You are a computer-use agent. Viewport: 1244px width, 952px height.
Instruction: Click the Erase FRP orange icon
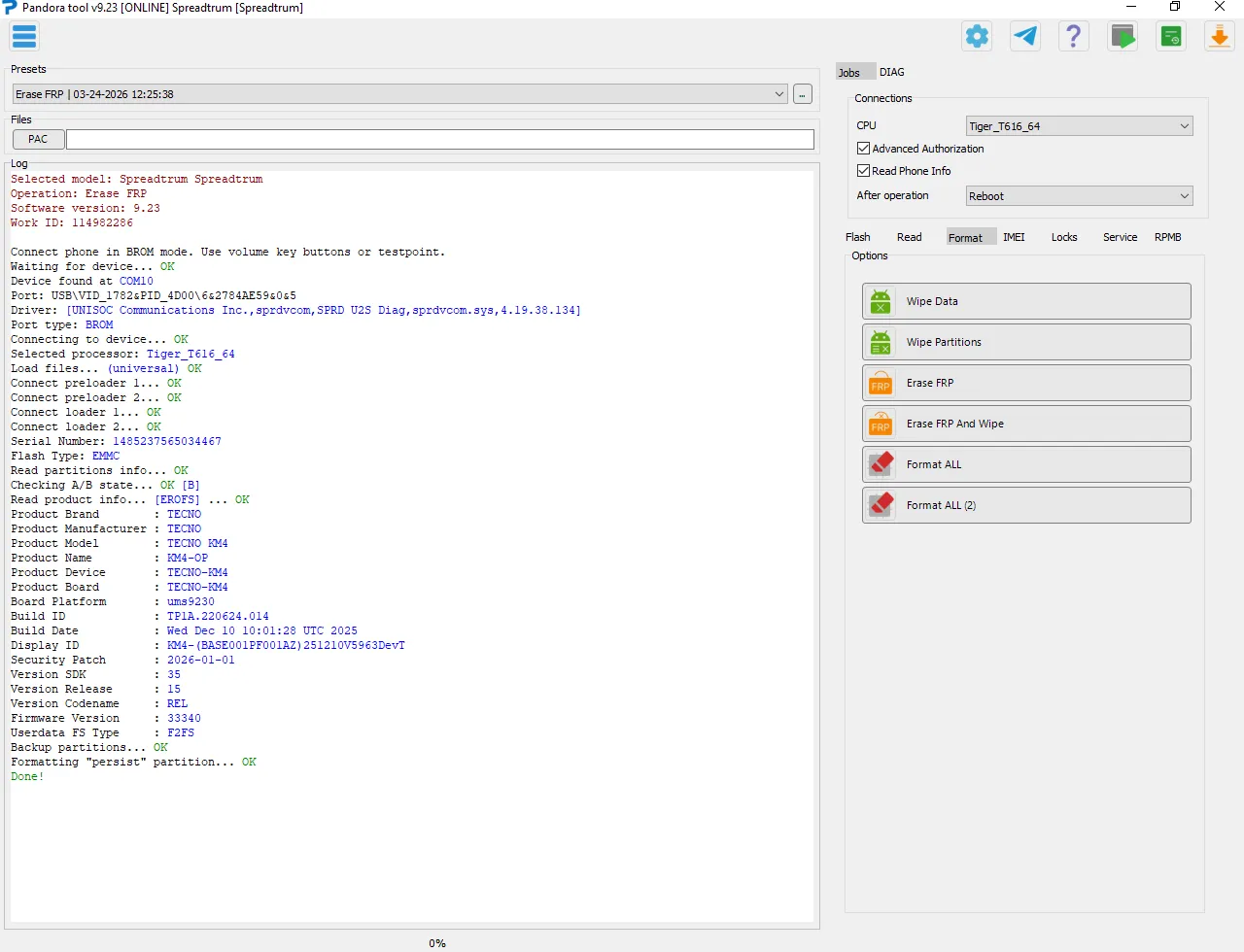point(881,384)
